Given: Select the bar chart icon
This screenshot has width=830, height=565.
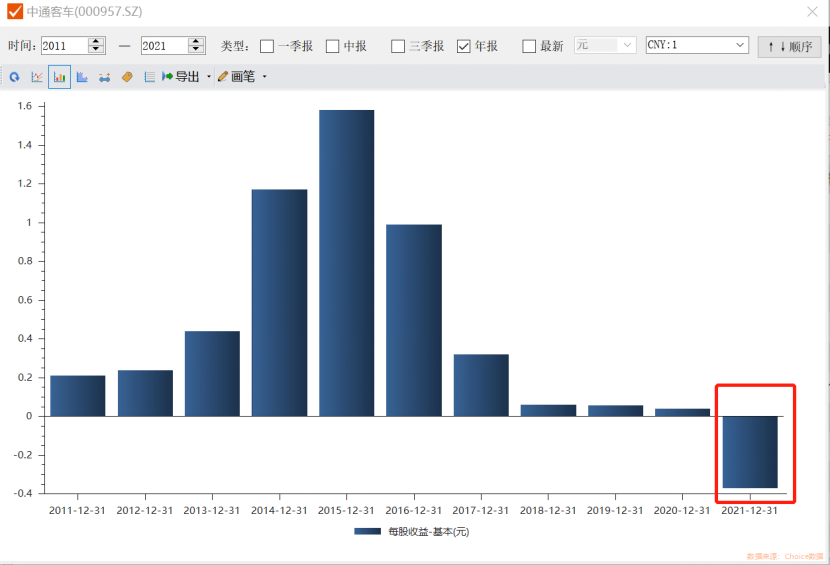Looking at the screenshot, I should (59, 77).
